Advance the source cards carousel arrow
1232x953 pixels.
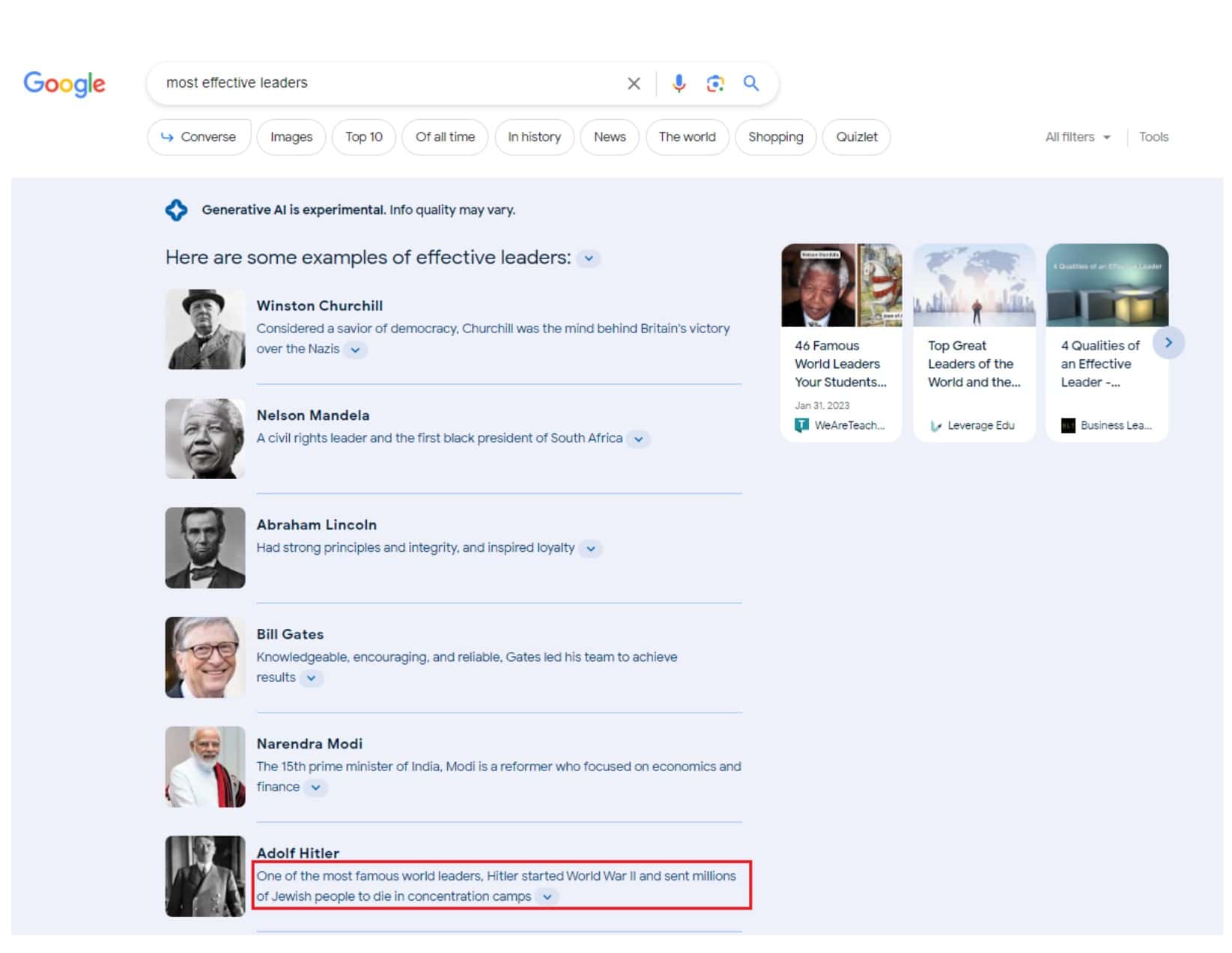[1168, 343]
